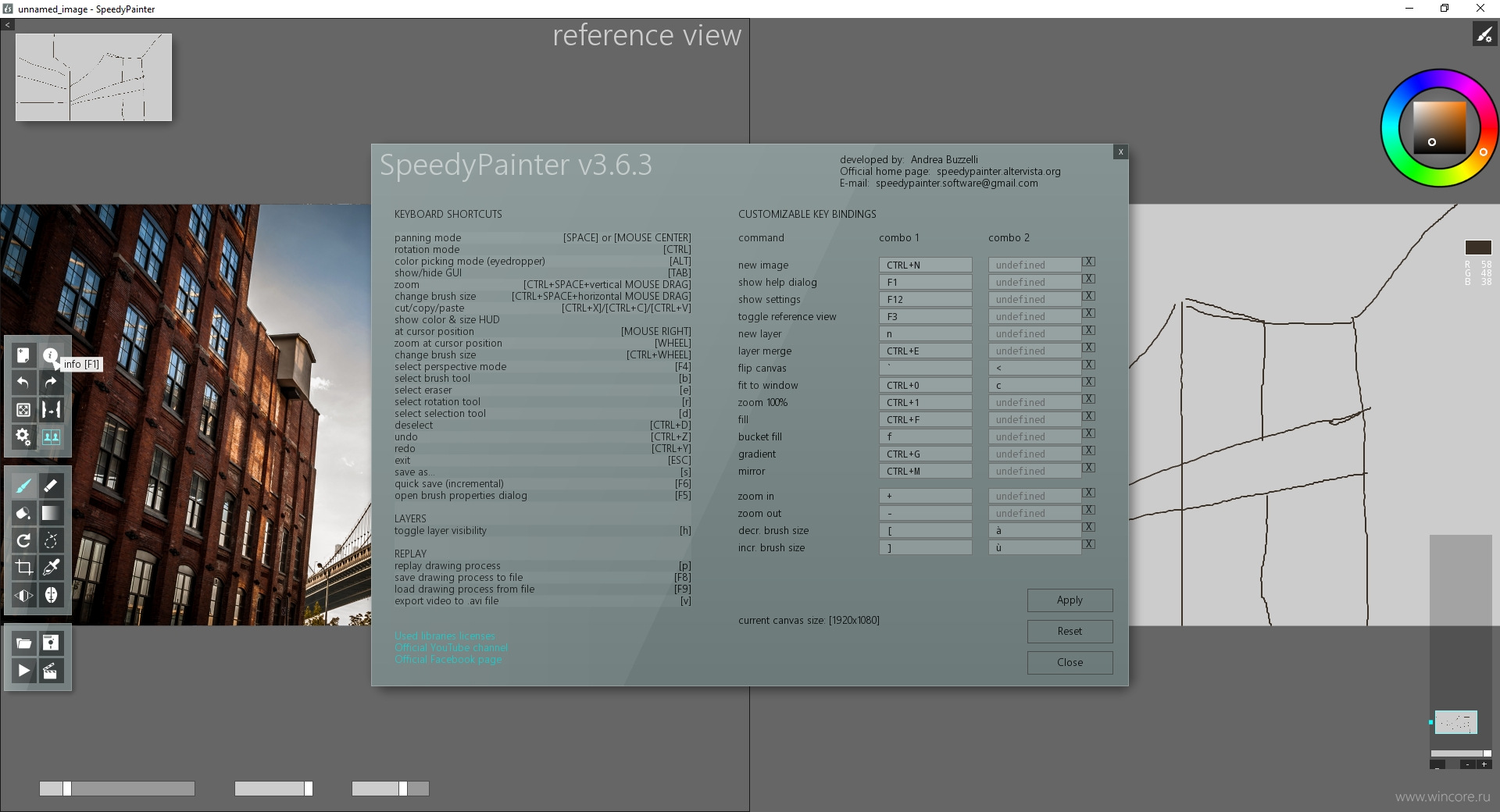
Task: Edit the layer merge CTRL+E field
Action: coord(925,351)
